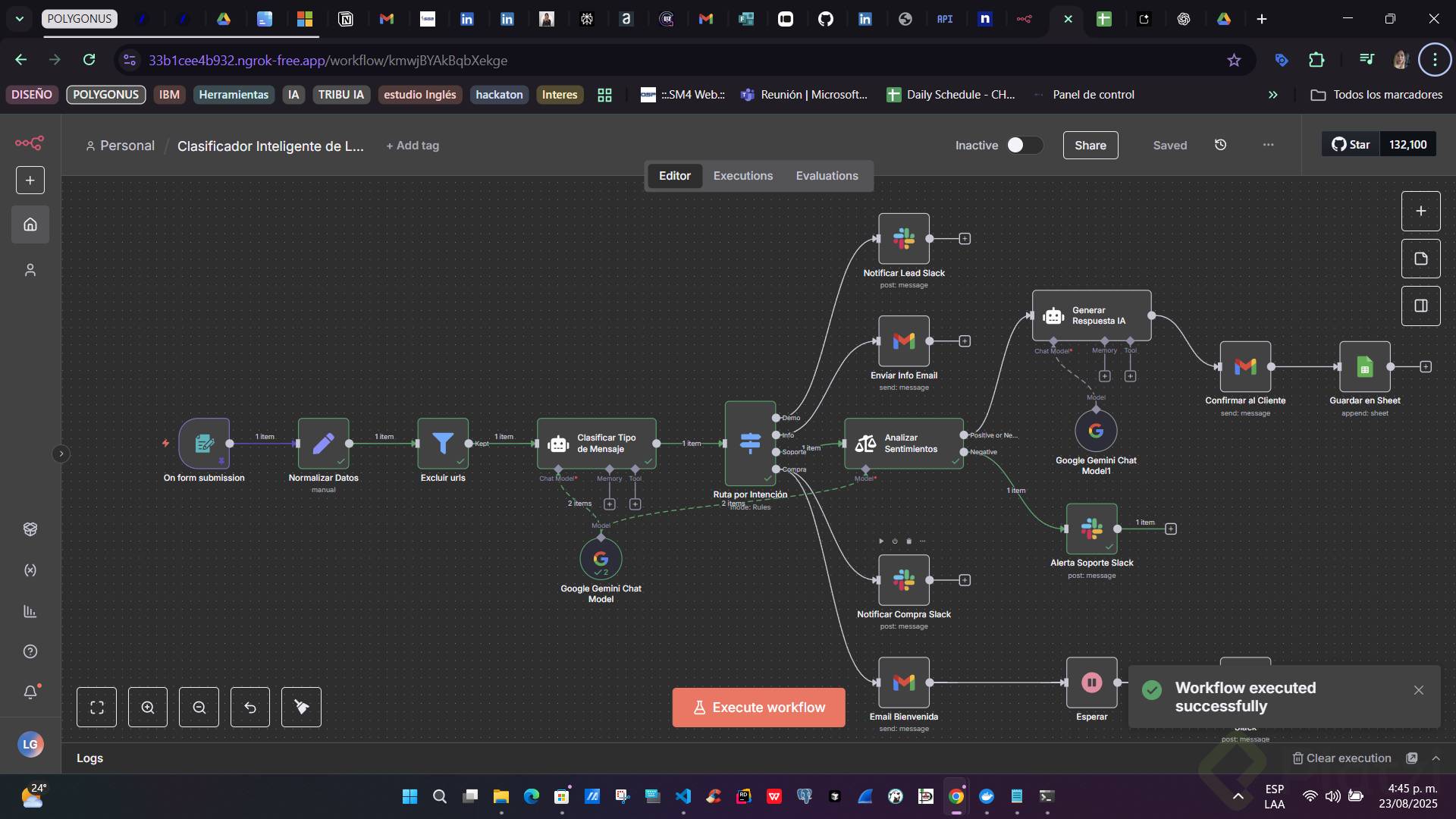Image resolution: width=1456 pixels, height=819 pixels.
Task: Expand the Logs panel chevron
Action: pyautogui.click(x=1436, y=758)
